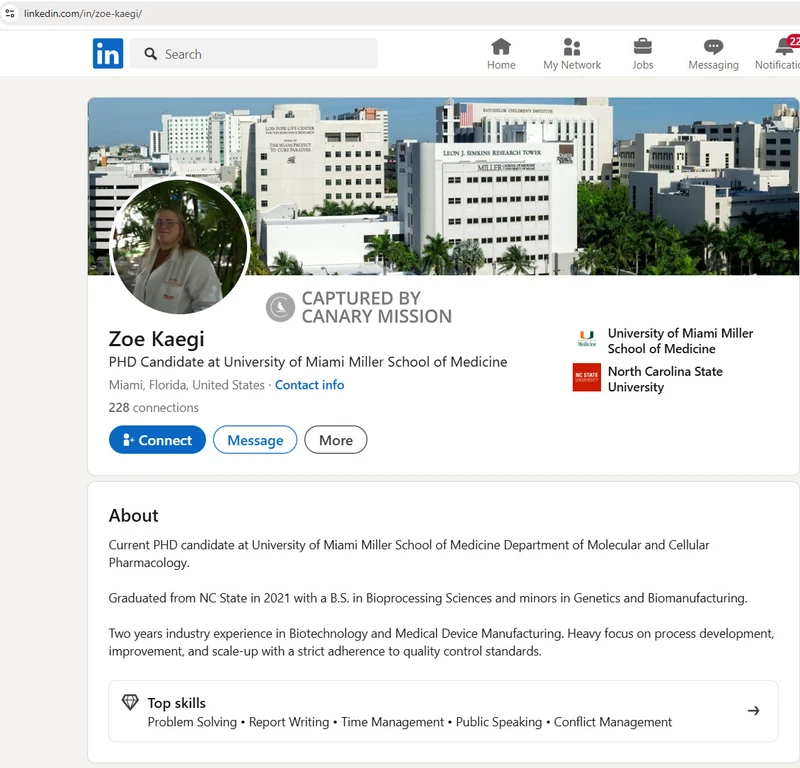Click the Zoe Kaegi name heading
Viewport: 800px width, 768px height.
157,339
